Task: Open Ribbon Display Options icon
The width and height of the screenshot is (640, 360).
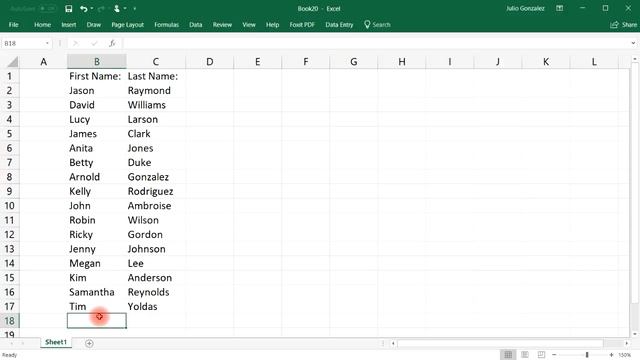Action: point(560,9)
